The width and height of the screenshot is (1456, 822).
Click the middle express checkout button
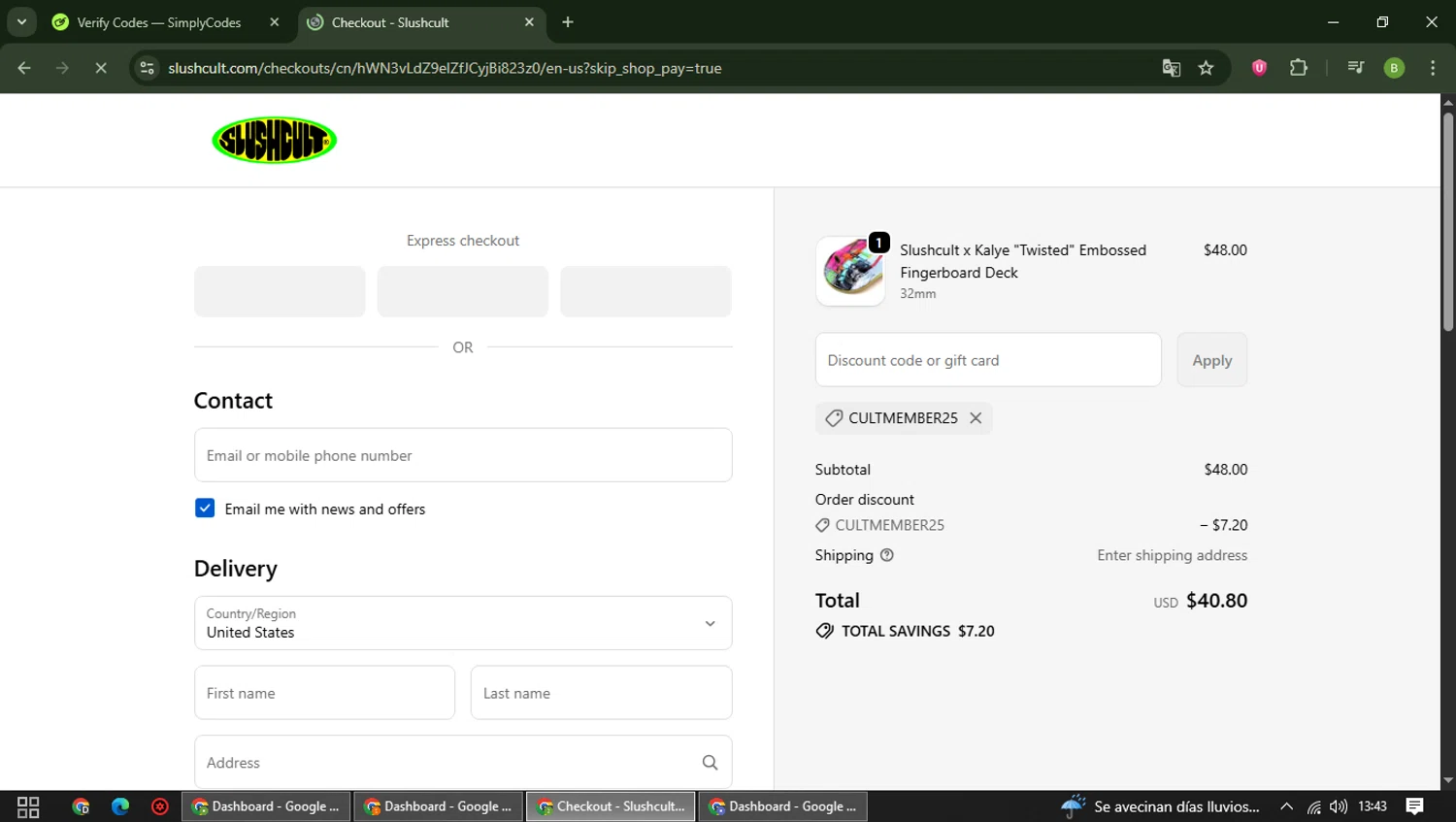coord(463,291)
